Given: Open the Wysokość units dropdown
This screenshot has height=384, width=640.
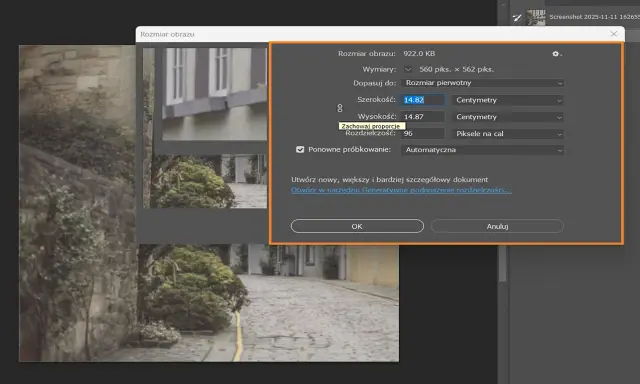Looking at the screenshot, I should click(x=508, y=117).
